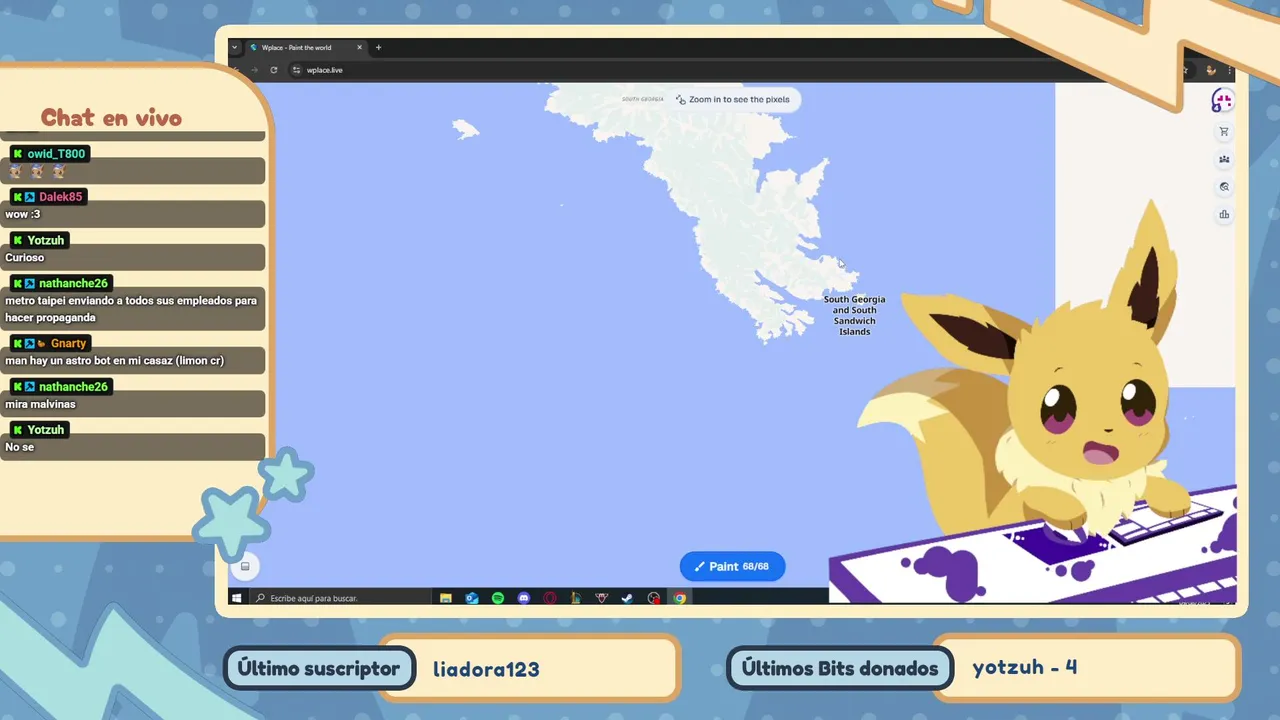
Task: Click the Chrome icon in the taskbar
Action: coord(680,598)
